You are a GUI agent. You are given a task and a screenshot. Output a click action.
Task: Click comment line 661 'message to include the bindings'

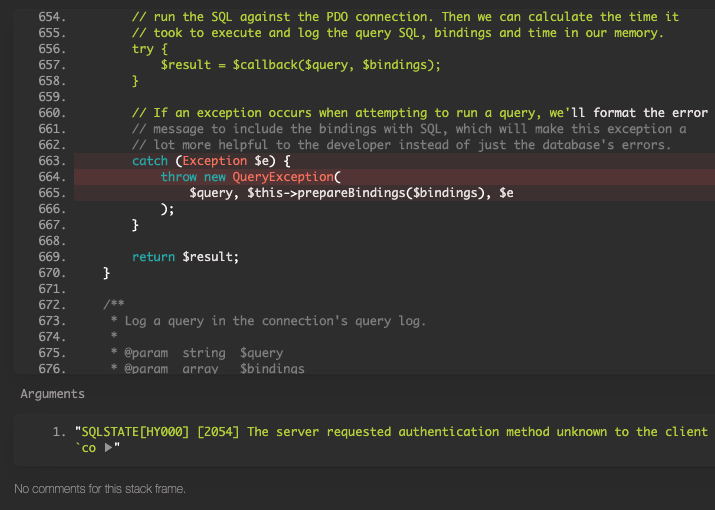[x=409, y=129]
